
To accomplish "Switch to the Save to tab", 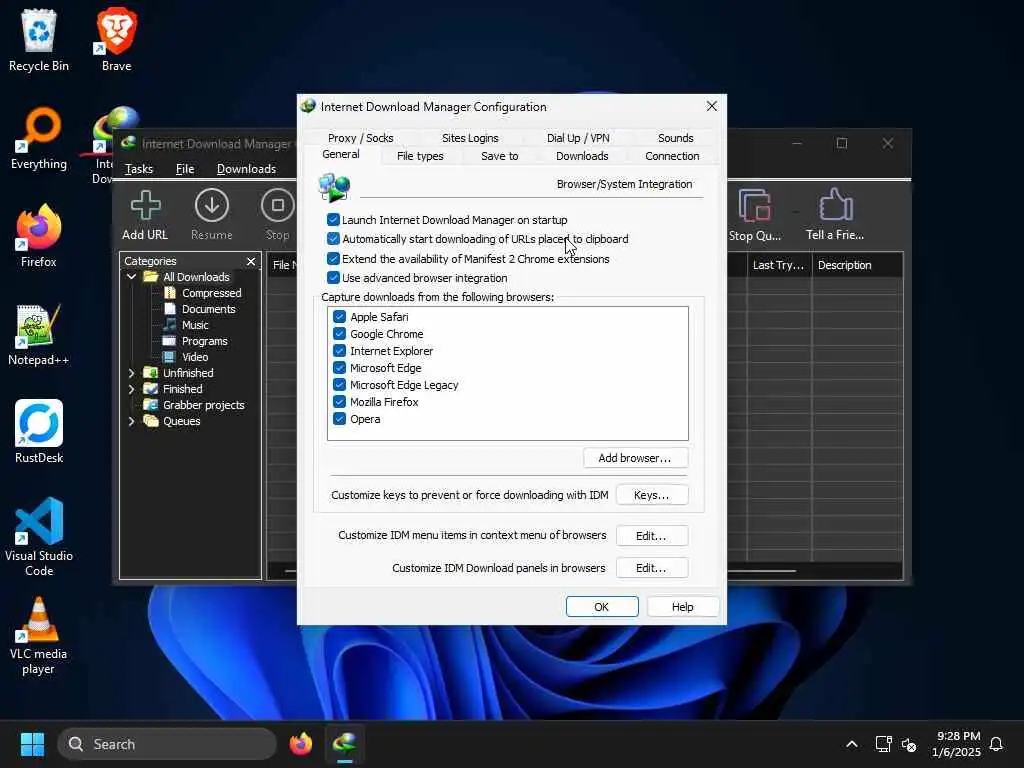I will [x=500, y=156].
